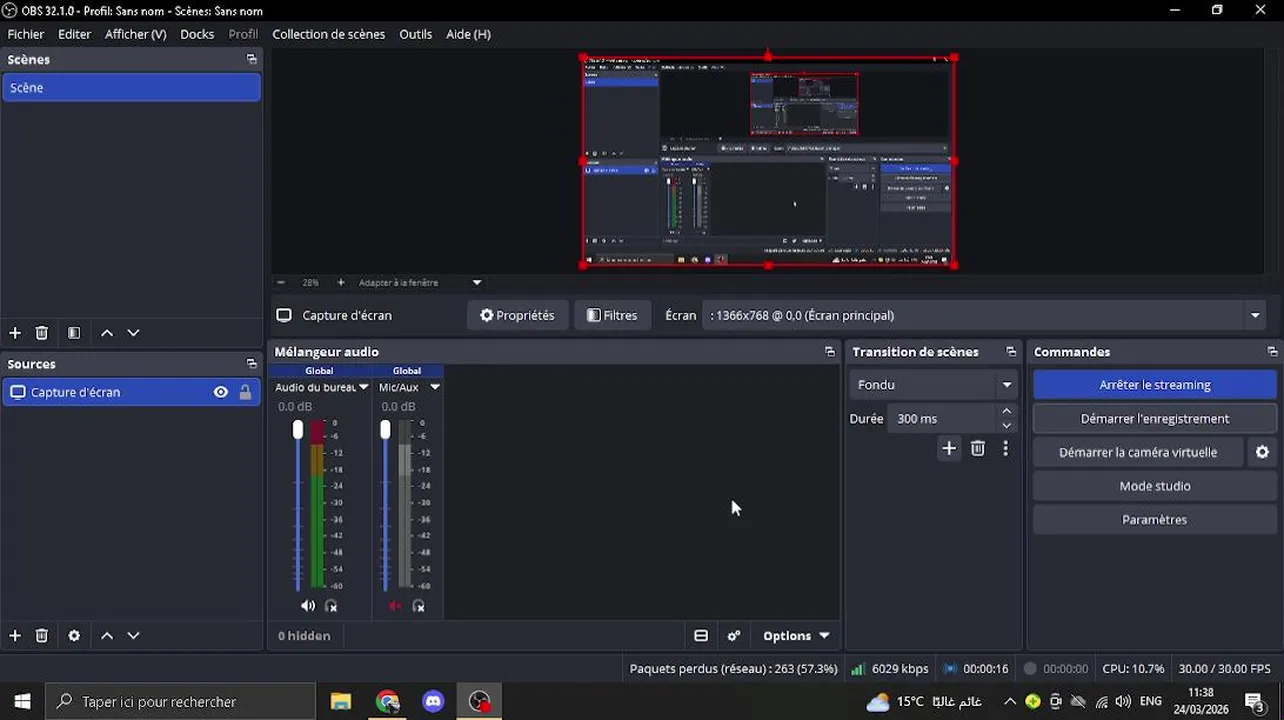
Task: Add a new scene with the plus icon
Action: (15, 333)
